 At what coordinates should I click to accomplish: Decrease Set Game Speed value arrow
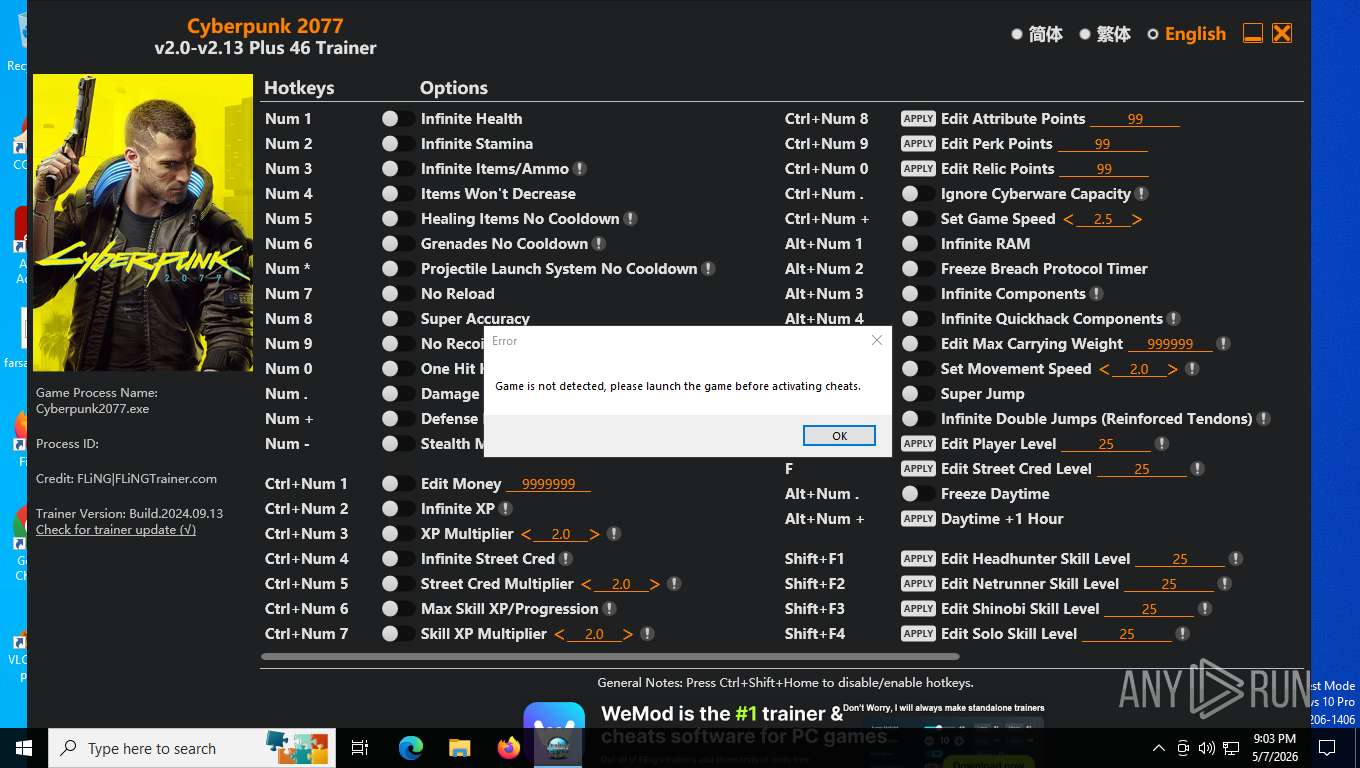pyautogui.click(x=1068, y=219)
